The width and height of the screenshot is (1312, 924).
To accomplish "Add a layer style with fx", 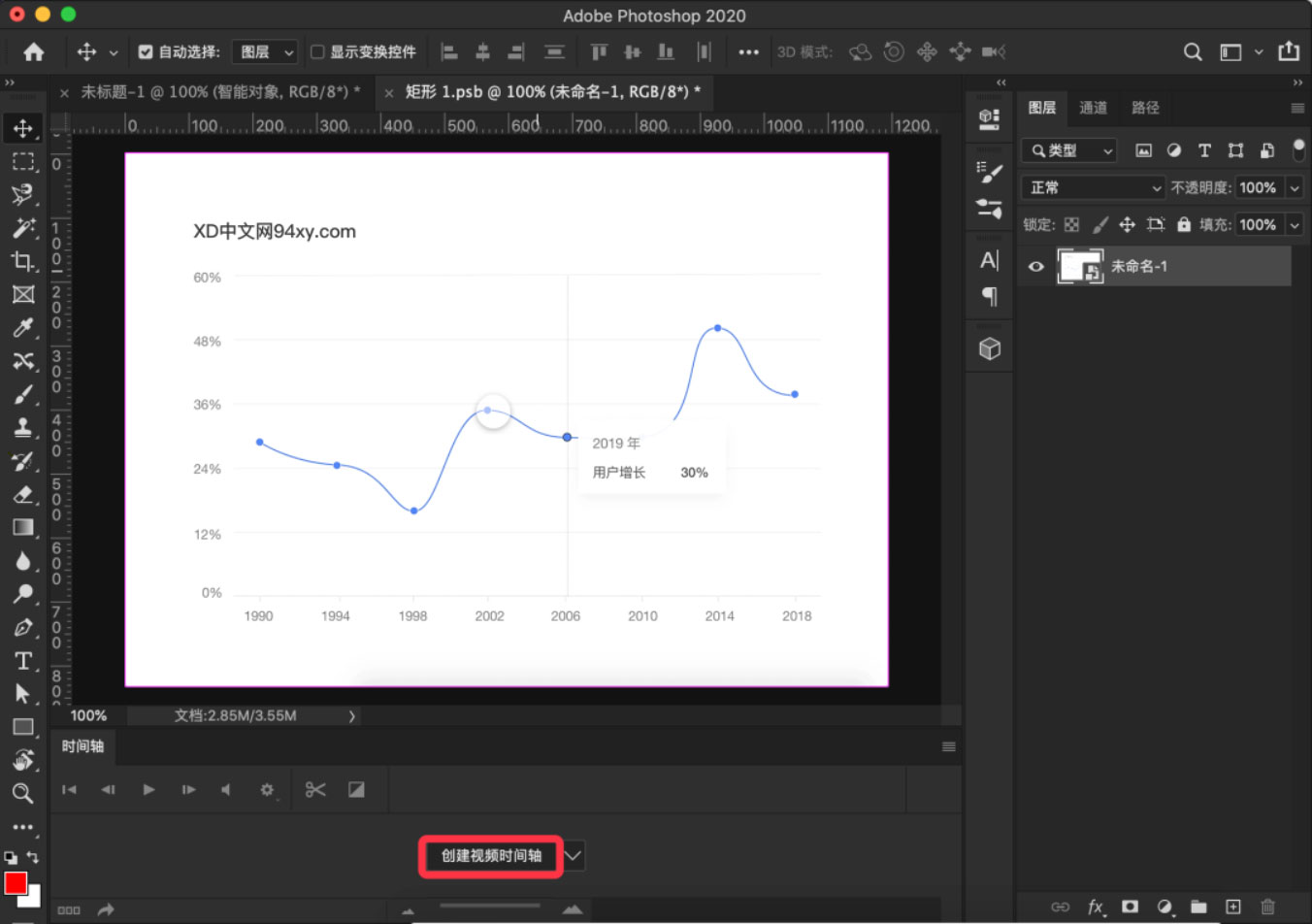I will click(x=1096, y=907).
